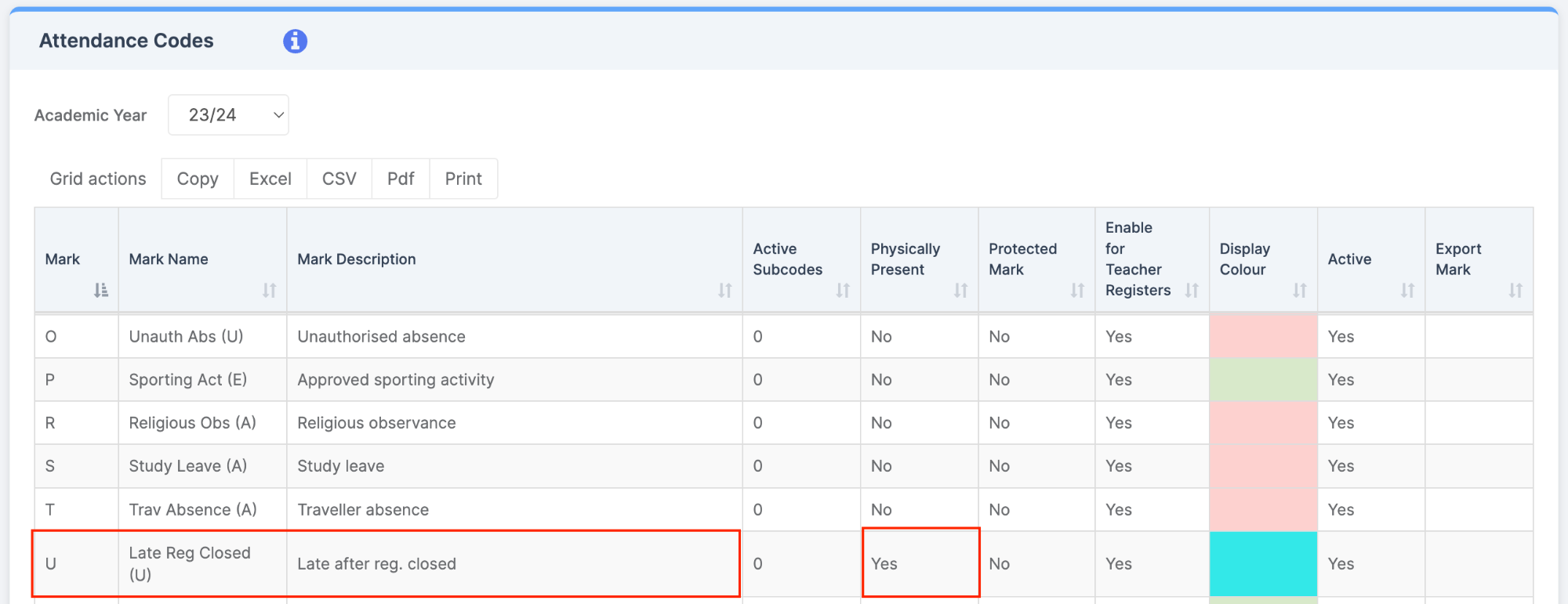1568x604 pixels.
Task: Click the Copy grid action button
Action: point(198,179)
